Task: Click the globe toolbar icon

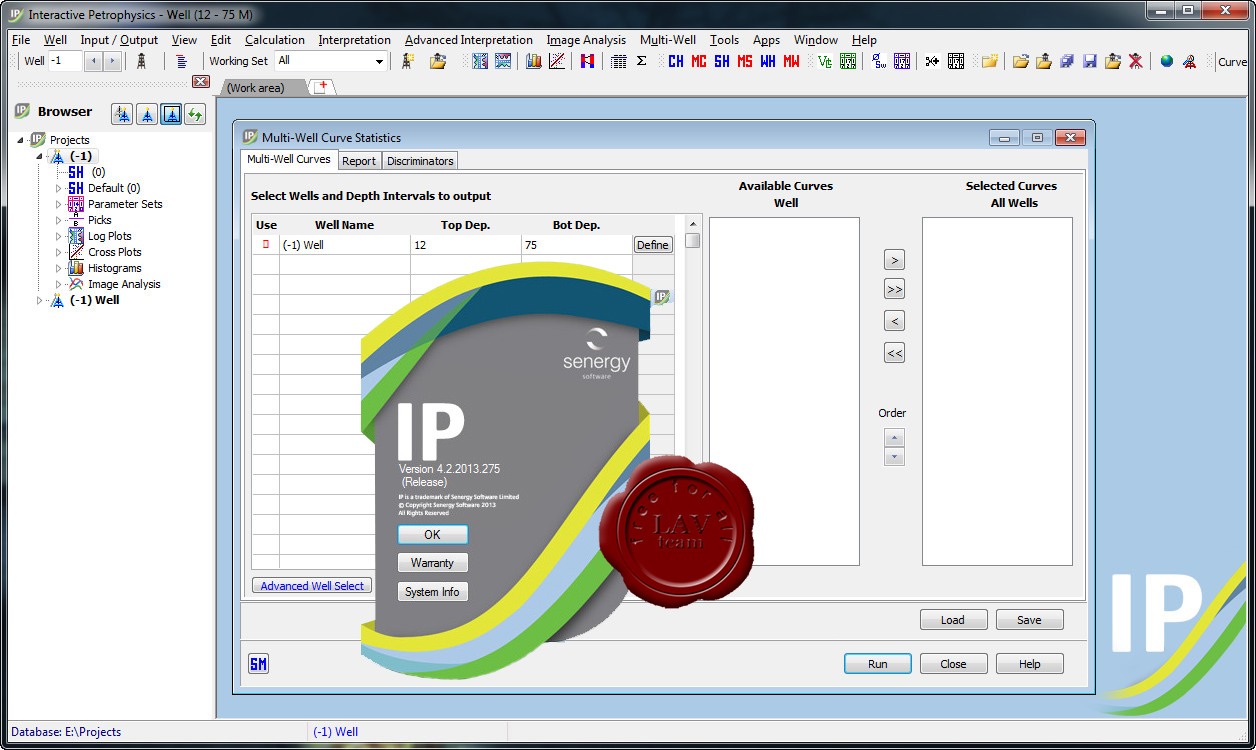Action: pos(1167,61)
